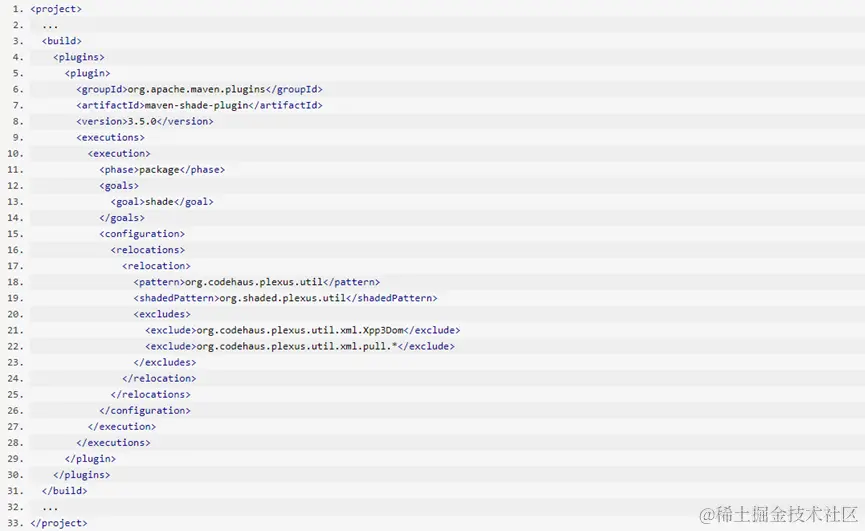
Task: Click the phase package line
Action: [162, 169]
